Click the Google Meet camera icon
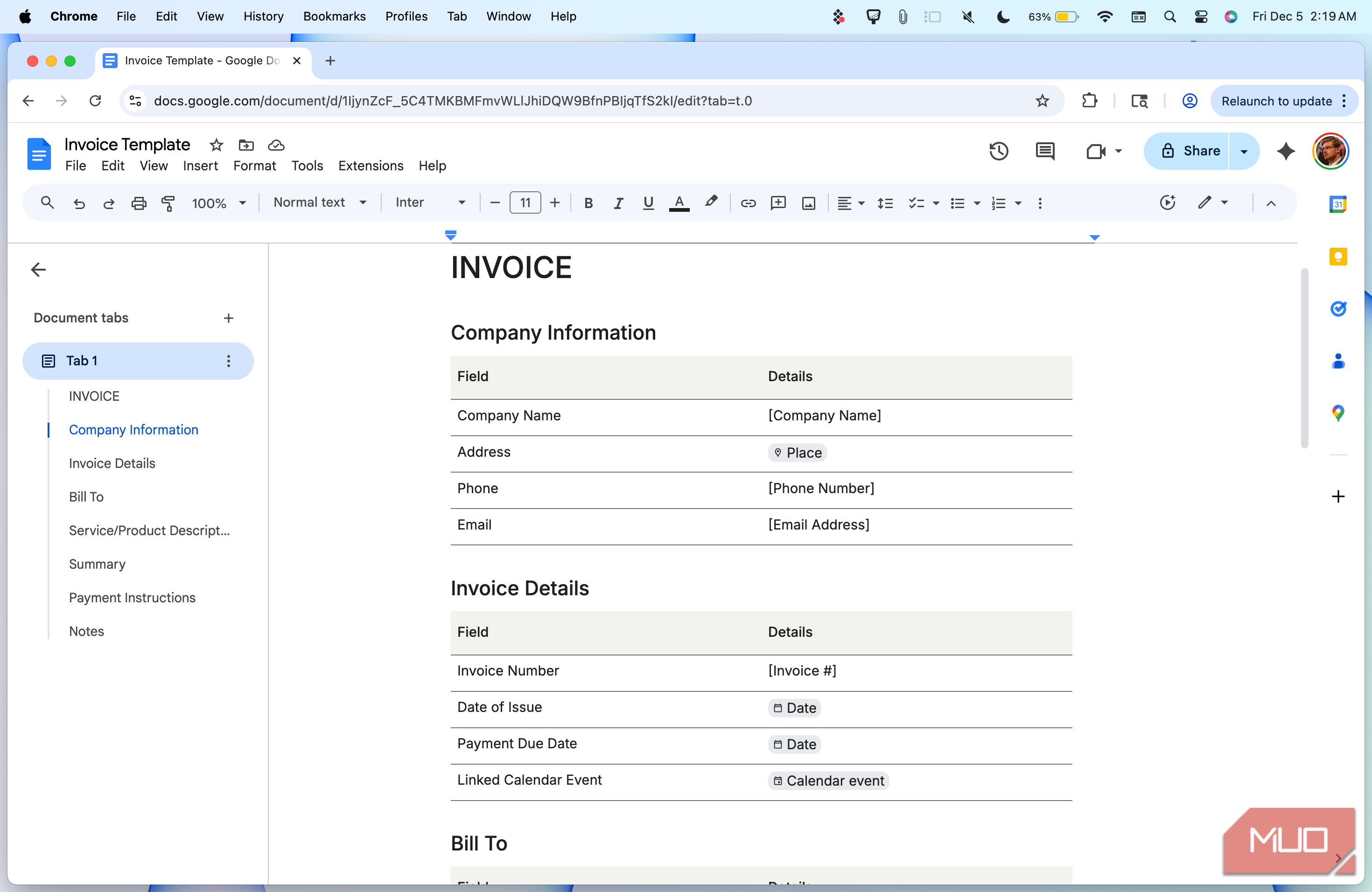Image resolution: width=1372 pixels, height=892 pixels. point(1096,151)
